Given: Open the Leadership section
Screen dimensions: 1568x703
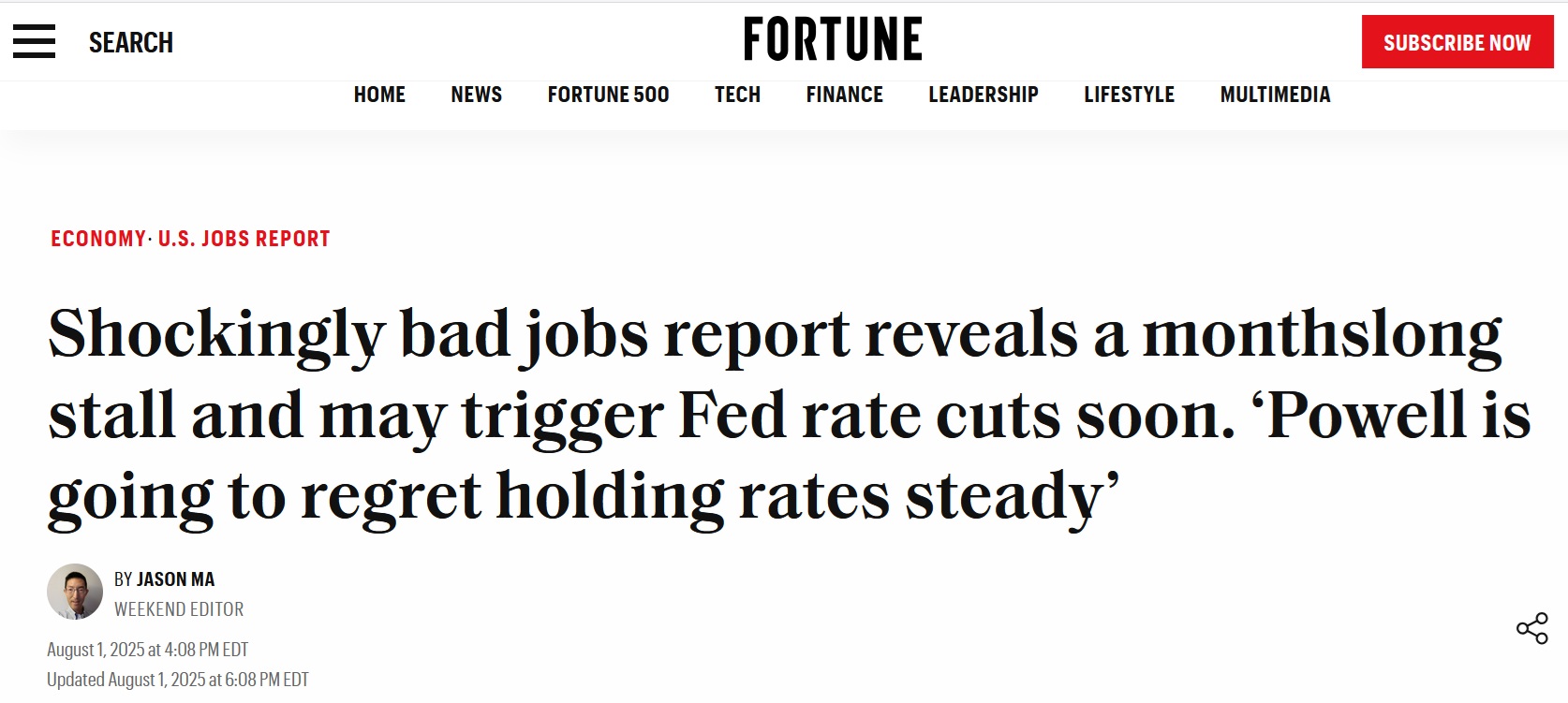Looking at the screenshot, I should [984, 95].
